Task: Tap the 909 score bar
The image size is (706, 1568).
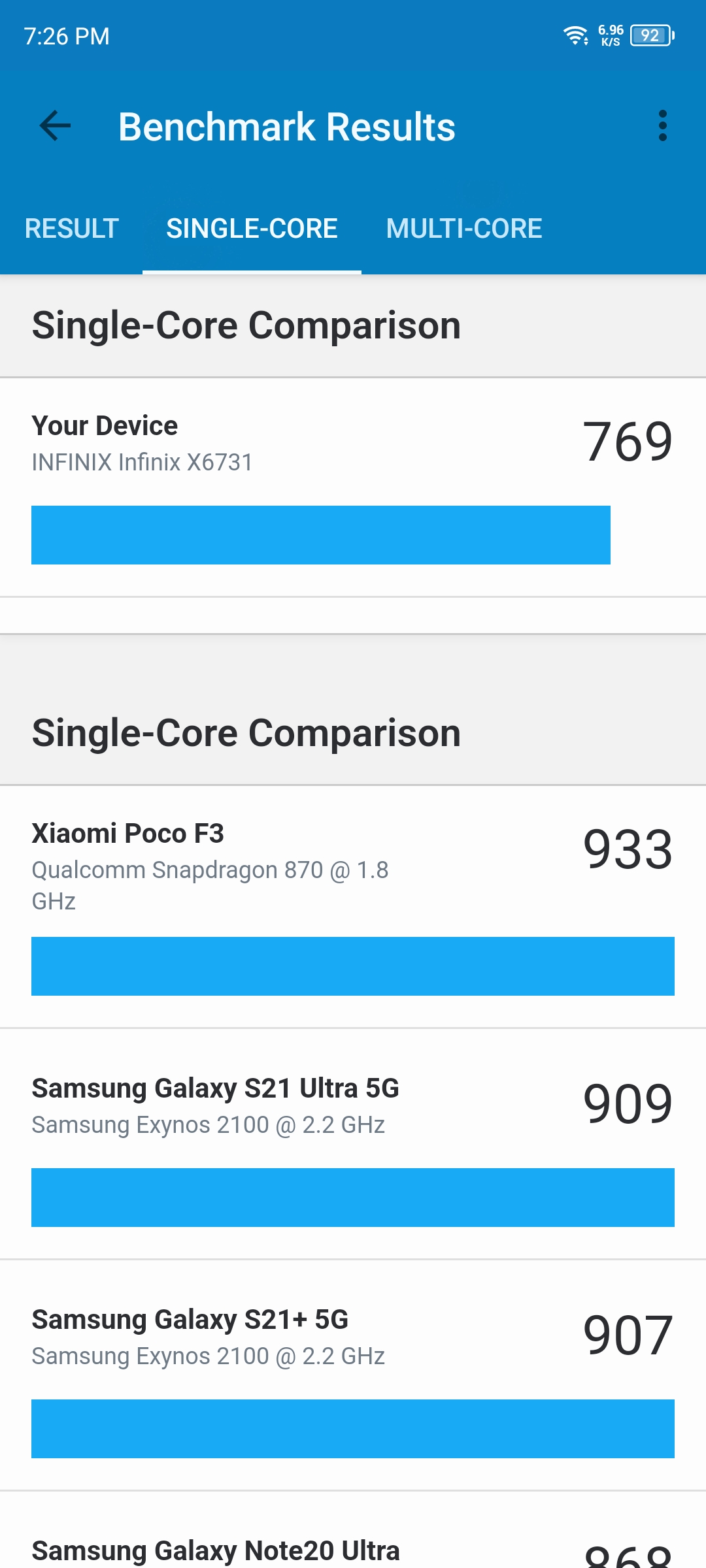Action: click(x=353, y=1198)
